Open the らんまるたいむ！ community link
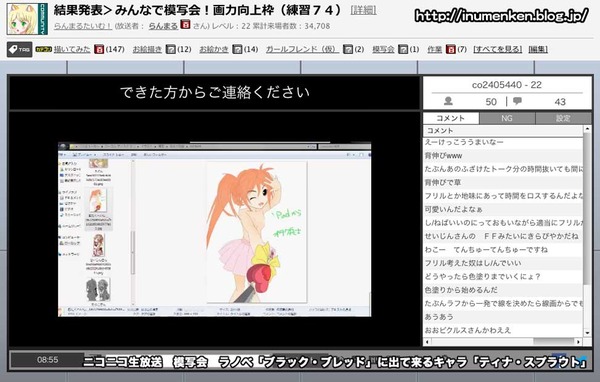The width and height of the screenshot is (600, 382). click(x=83, y=26)
